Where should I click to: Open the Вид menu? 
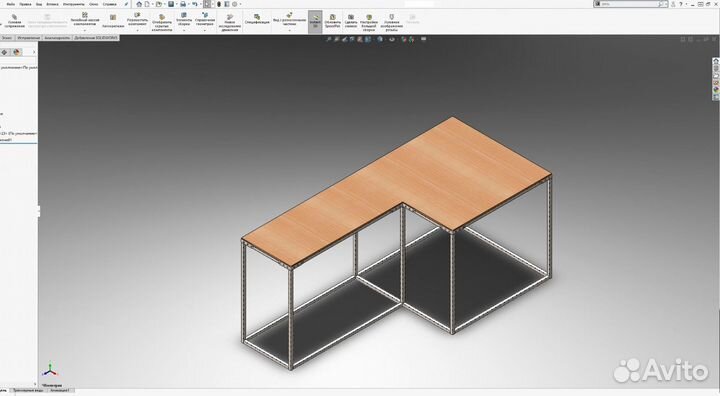pyautogui.click(x=39, y=4)
